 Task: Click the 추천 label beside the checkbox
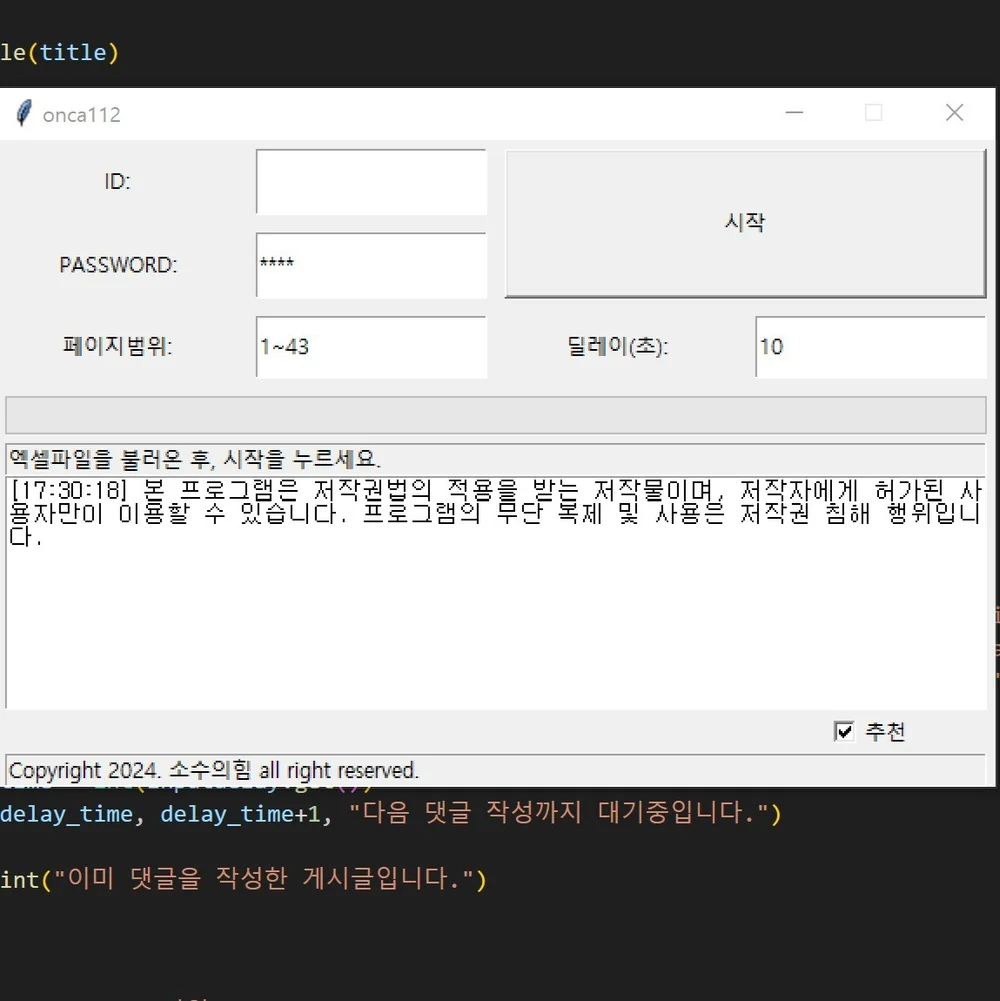[x=886, y=731]
